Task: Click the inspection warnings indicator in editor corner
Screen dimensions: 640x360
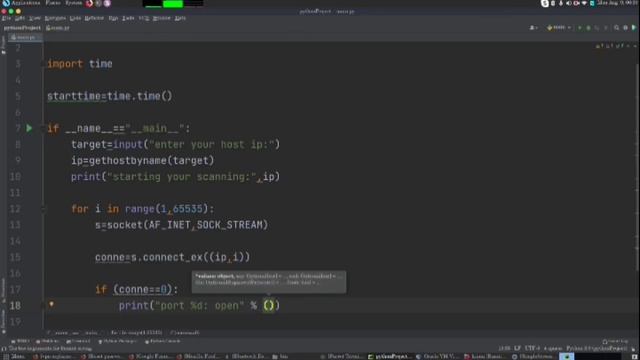Action: (x=611, y=46)
